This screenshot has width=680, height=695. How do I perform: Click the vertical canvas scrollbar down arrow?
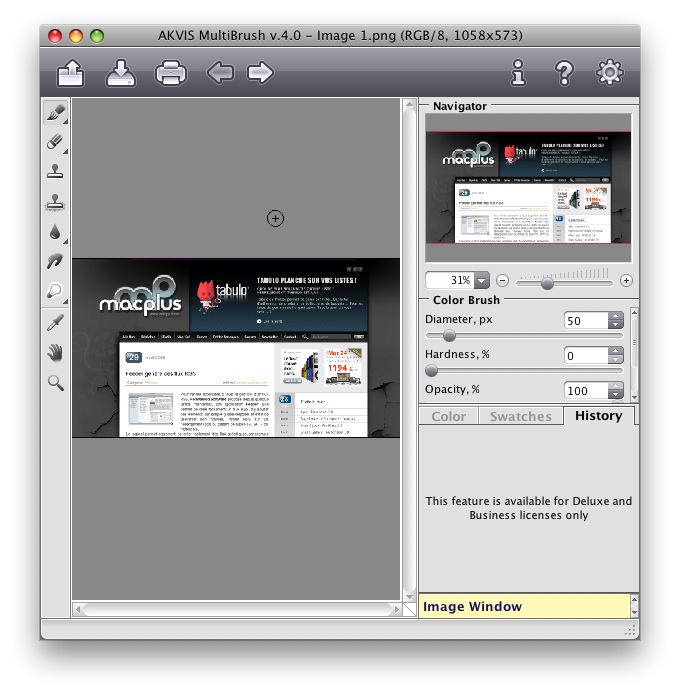[x=409, y=597]
